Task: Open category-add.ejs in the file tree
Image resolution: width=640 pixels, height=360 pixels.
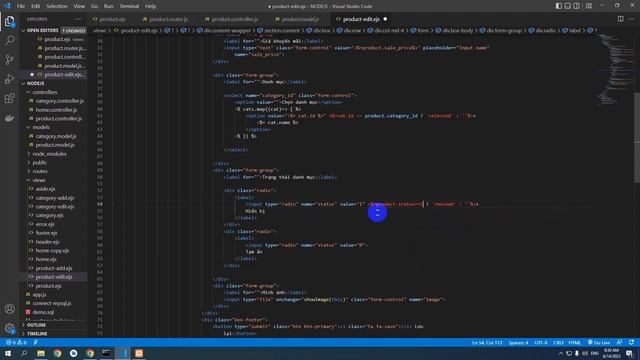Action: [55, 198]
